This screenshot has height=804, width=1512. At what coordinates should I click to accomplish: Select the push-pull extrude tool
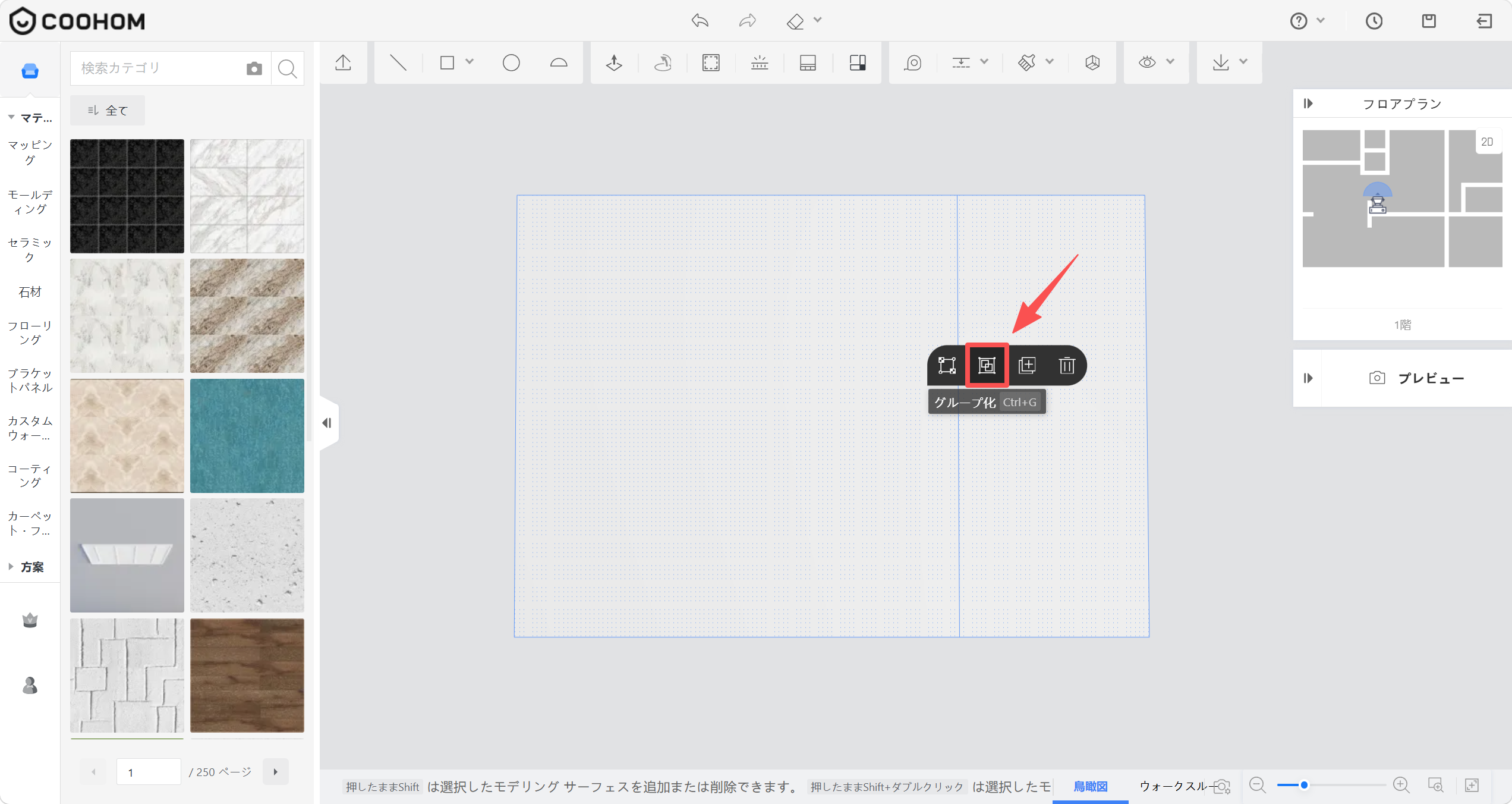tap(614, 62)
